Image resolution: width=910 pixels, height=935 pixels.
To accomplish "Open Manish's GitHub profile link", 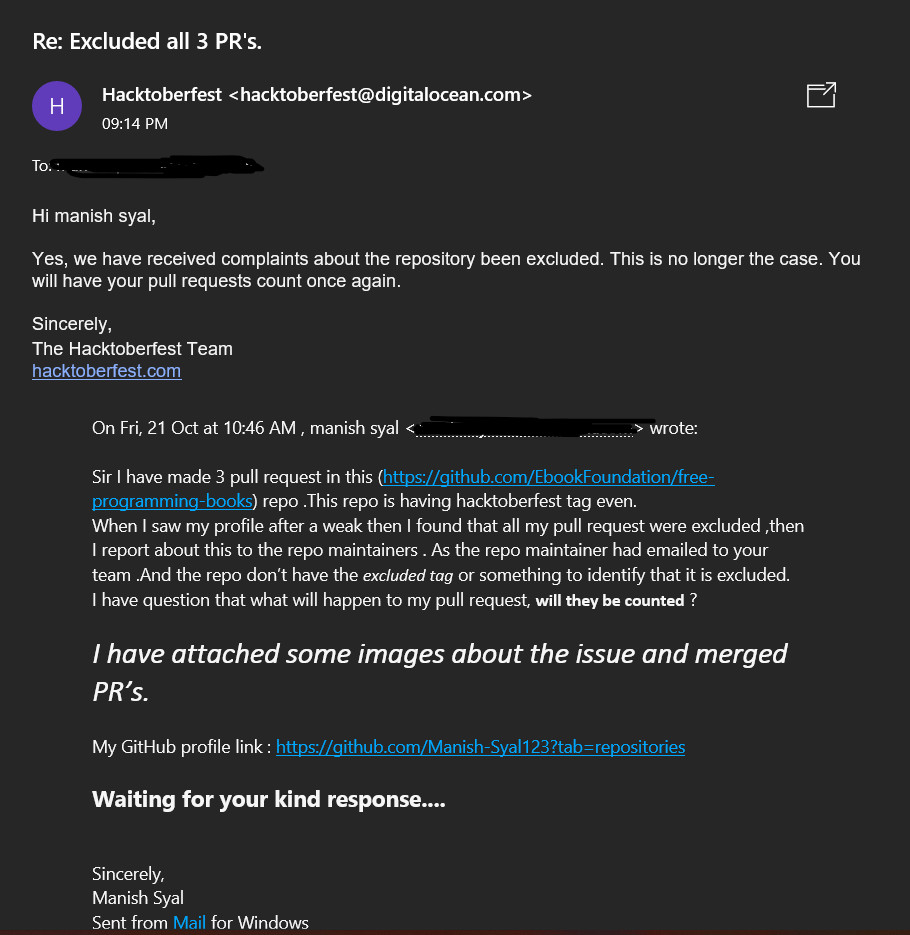I will click(480, 747).
